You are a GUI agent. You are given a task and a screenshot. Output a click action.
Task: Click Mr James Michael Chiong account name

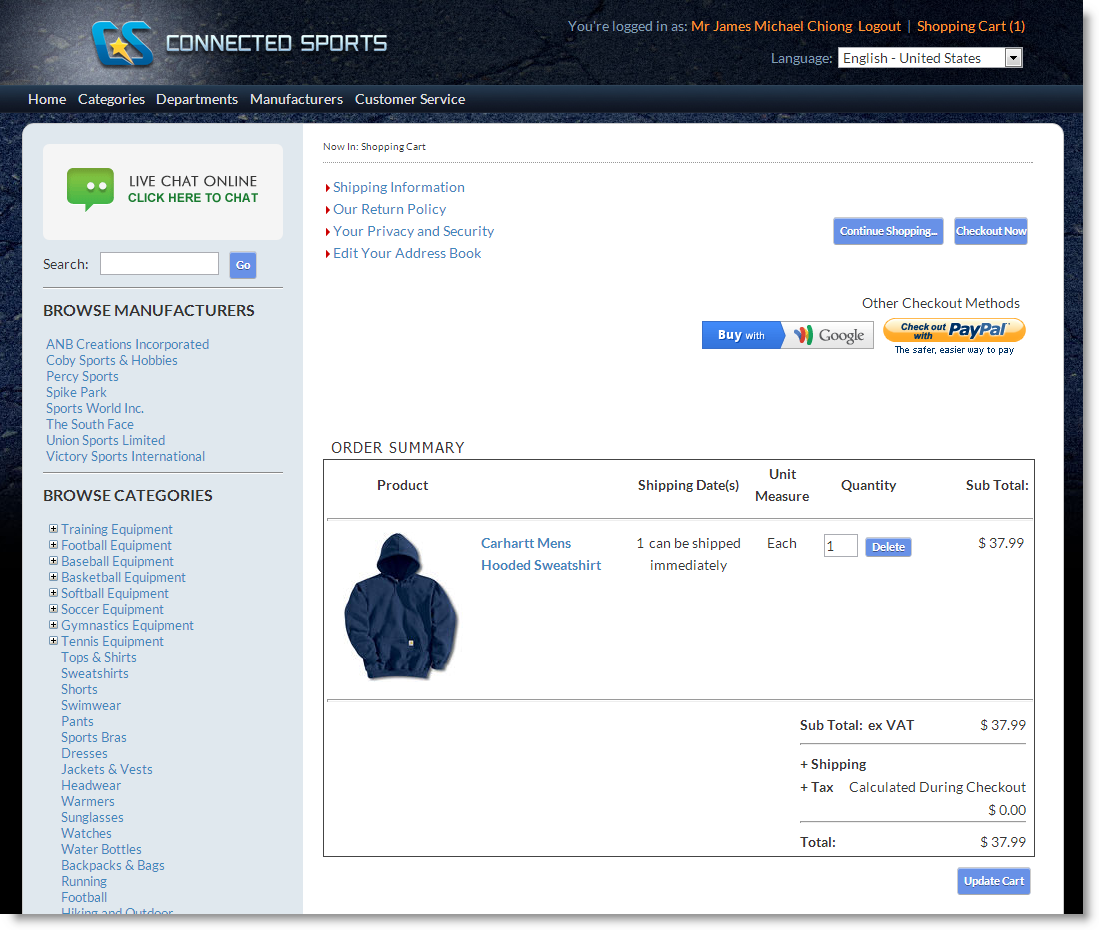pos(772,27)
